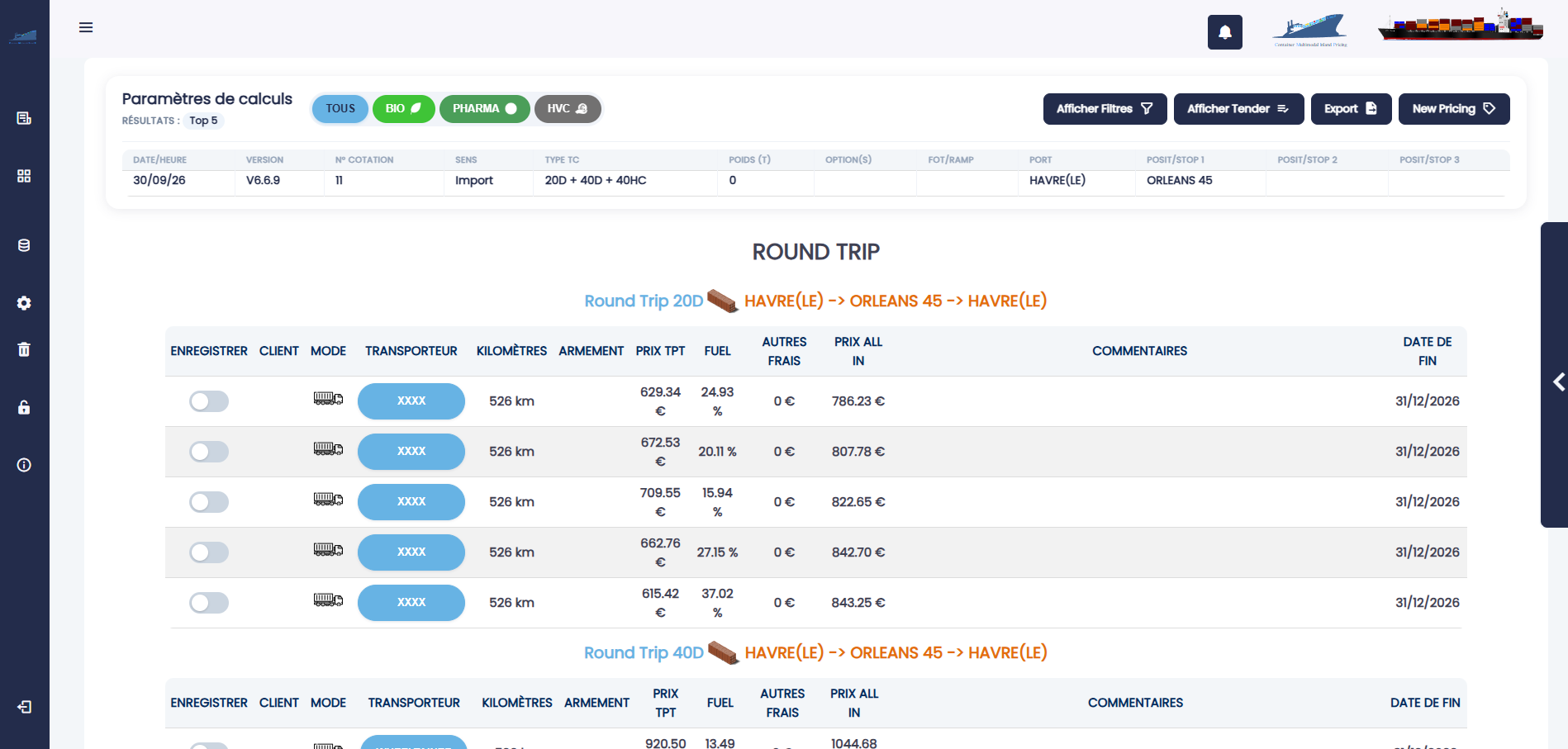Image resolution: width=1568 pixels, height=749 pixels.
Task: Click XXXX transporter in the 786.23 € row
Action: 411,401
